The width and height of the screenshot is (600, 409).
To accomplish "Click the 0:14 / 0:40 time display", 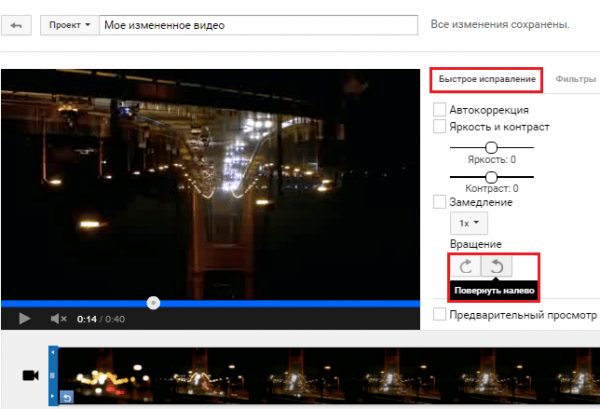I will [x=101, y=319].
